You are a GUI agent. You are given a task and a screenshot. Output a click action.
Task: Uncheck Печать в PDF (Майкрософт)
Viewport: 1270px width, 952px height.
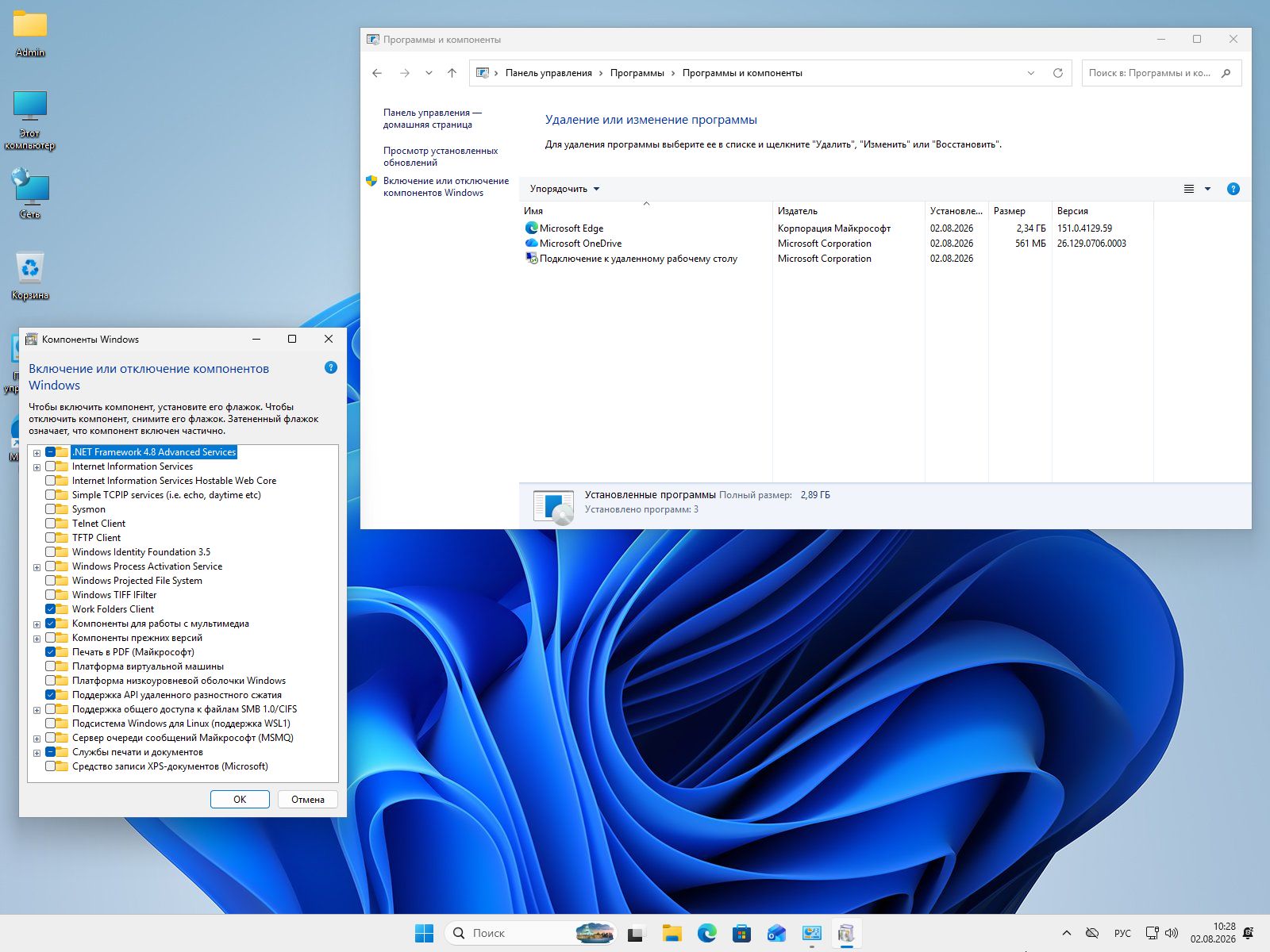tap(51, 652)
